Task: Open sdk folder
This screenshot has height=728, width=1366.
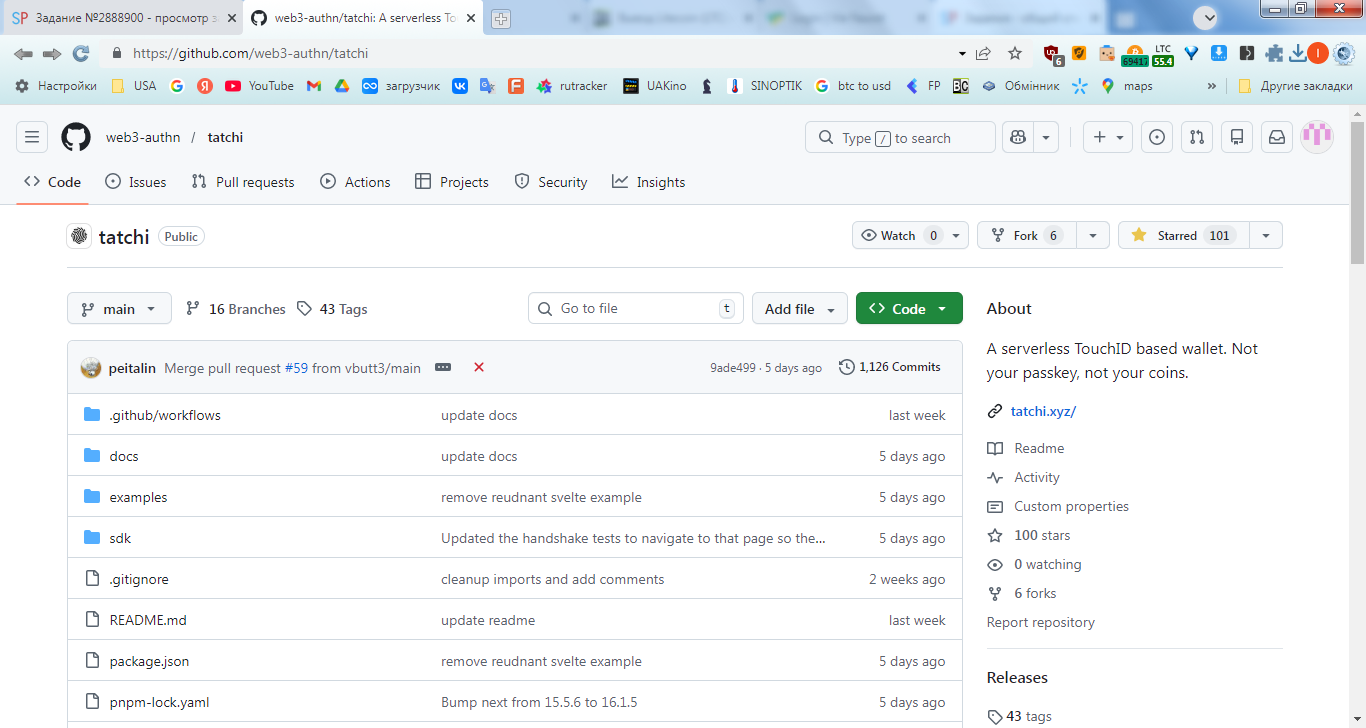Action: 121,538
